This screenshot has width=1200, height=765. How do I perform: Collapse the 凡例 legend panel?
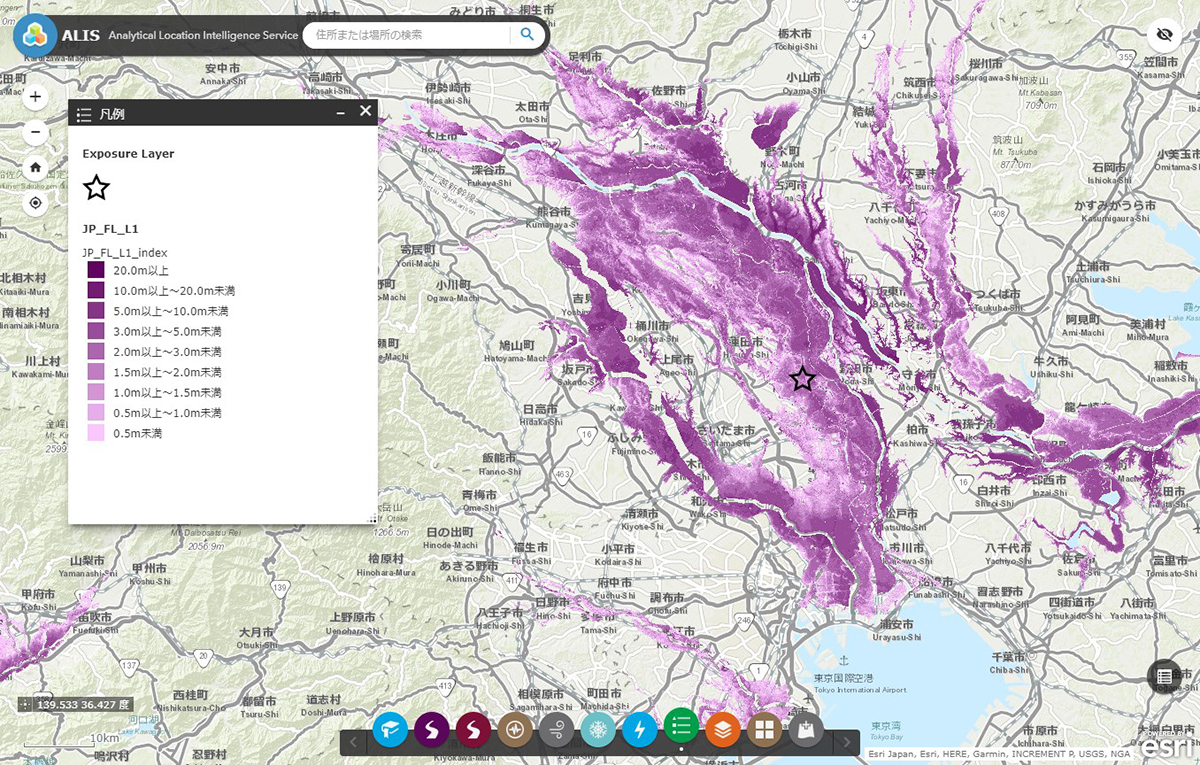(341, 113)
